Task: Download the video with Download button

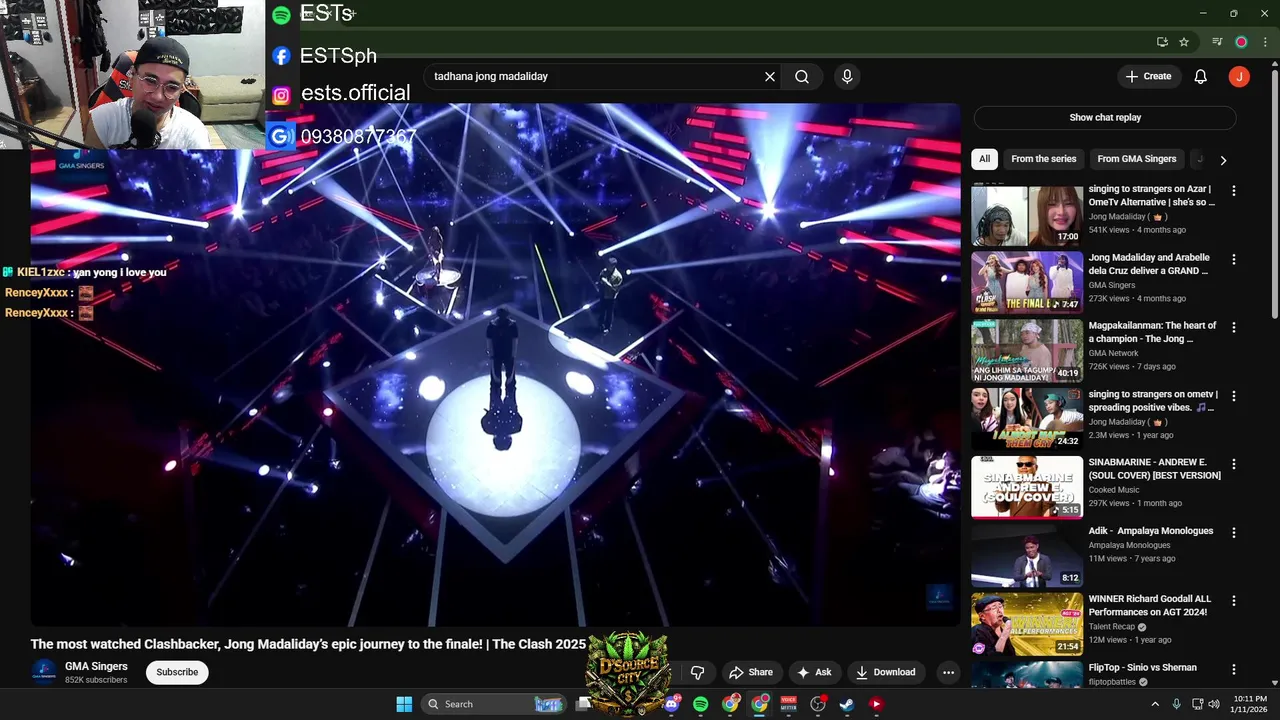Action: 885,672
